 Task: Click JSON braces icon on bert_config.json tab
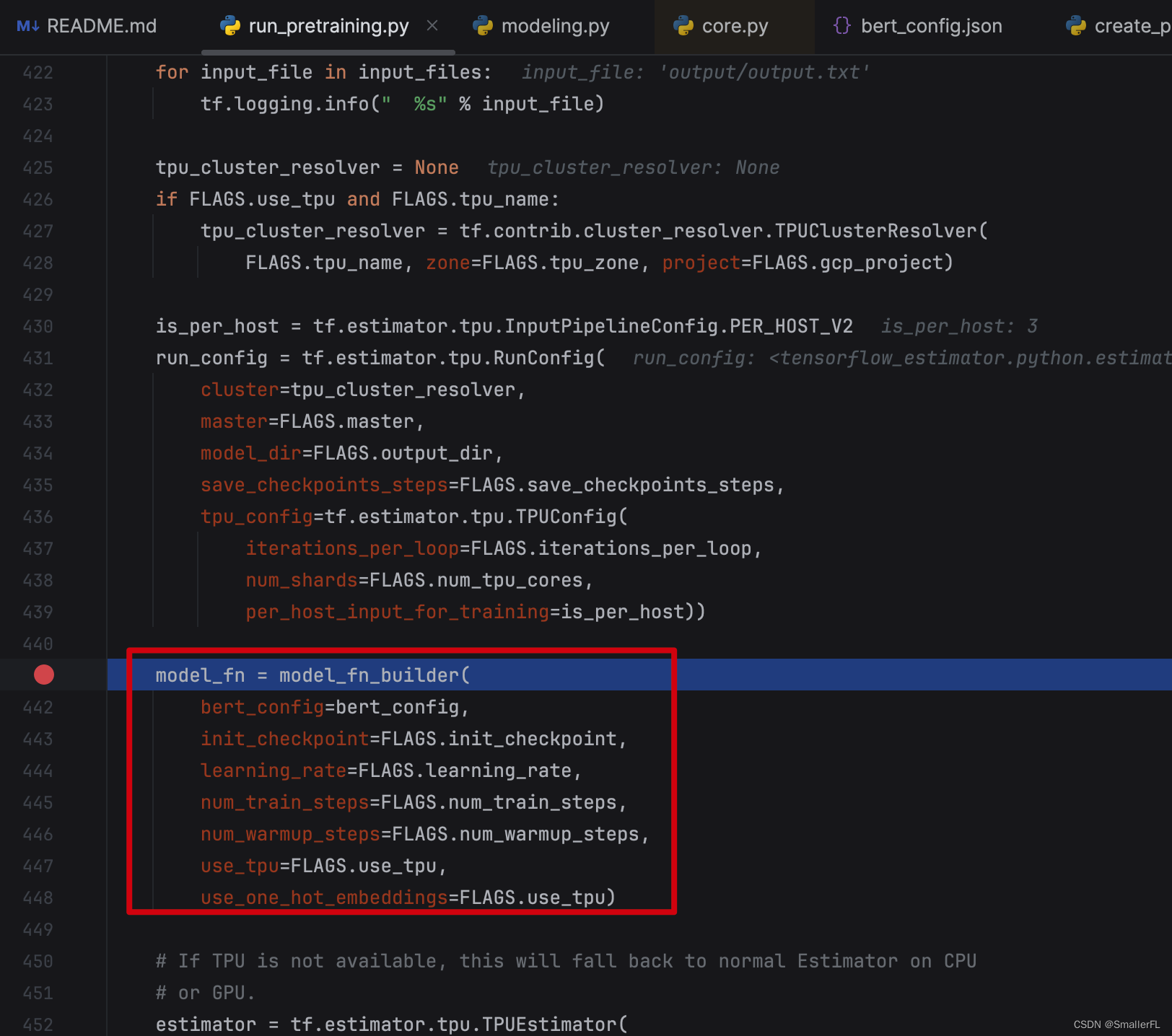[841, 27]
